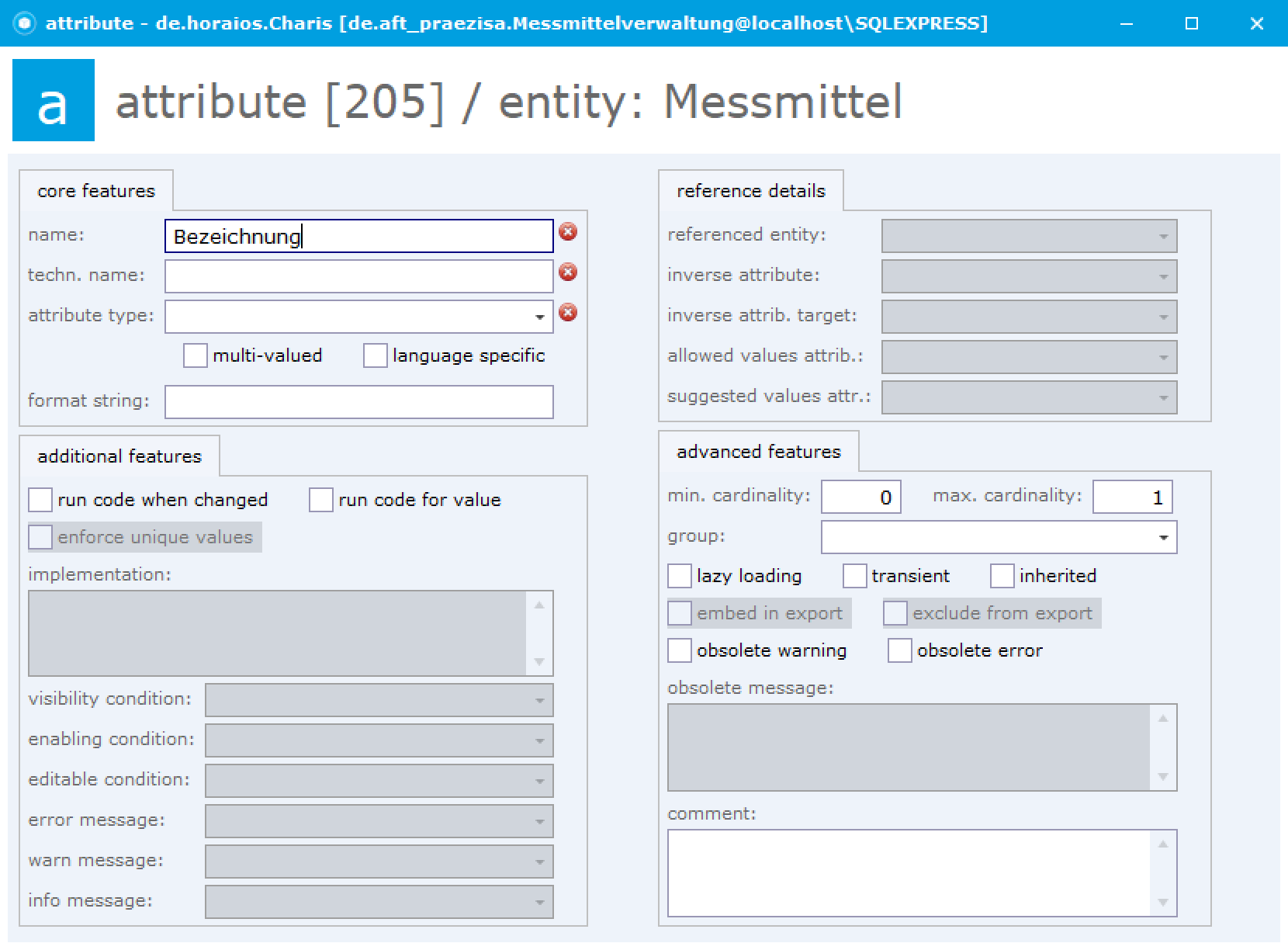Click inside the comment text area

click(x=909, y=873)
